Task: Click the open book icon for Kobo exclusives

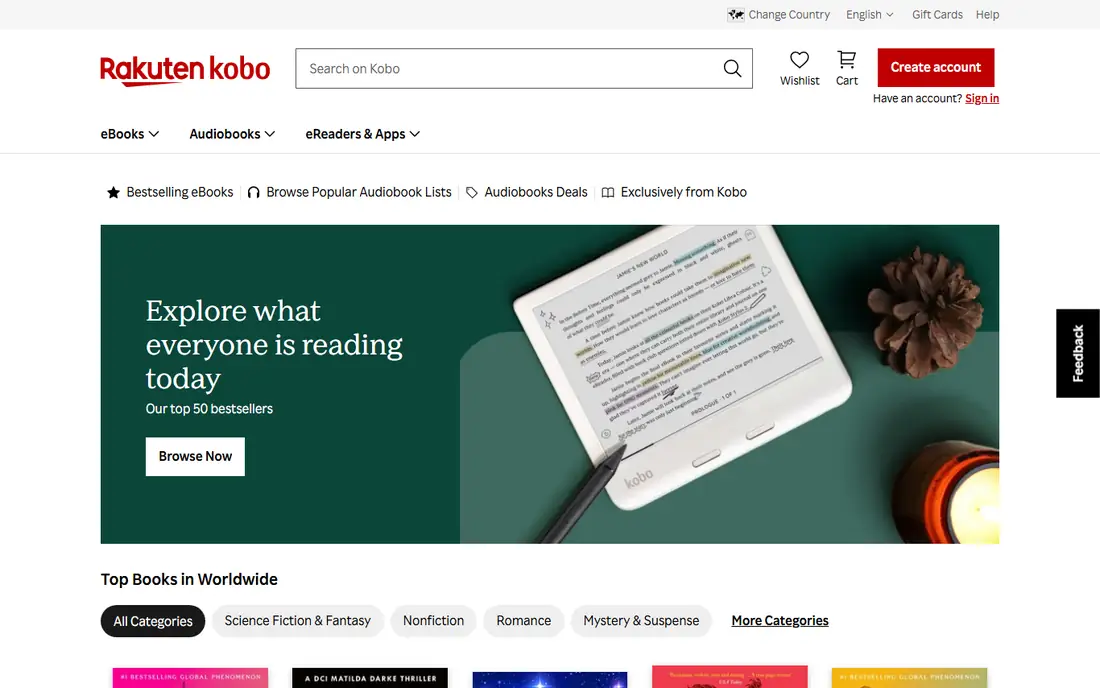Action: 608,192
